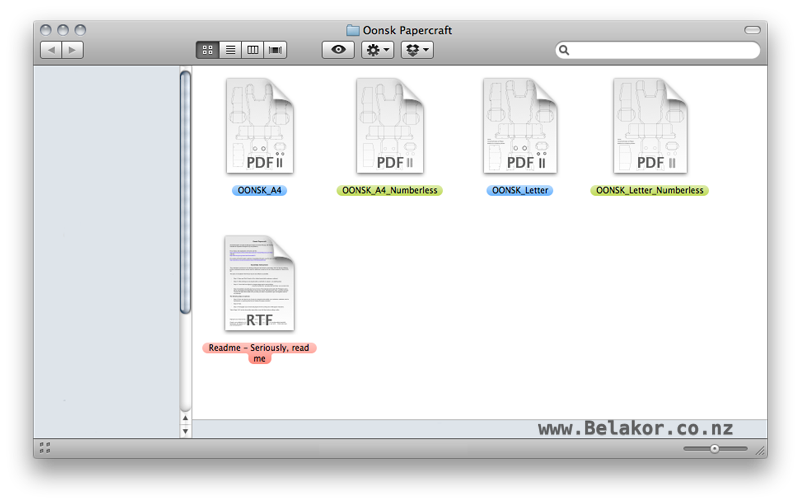This screenshot has width=800, height=503.
Task: Click the OONSK_A4_Numberless file name label
Action: 389,190
